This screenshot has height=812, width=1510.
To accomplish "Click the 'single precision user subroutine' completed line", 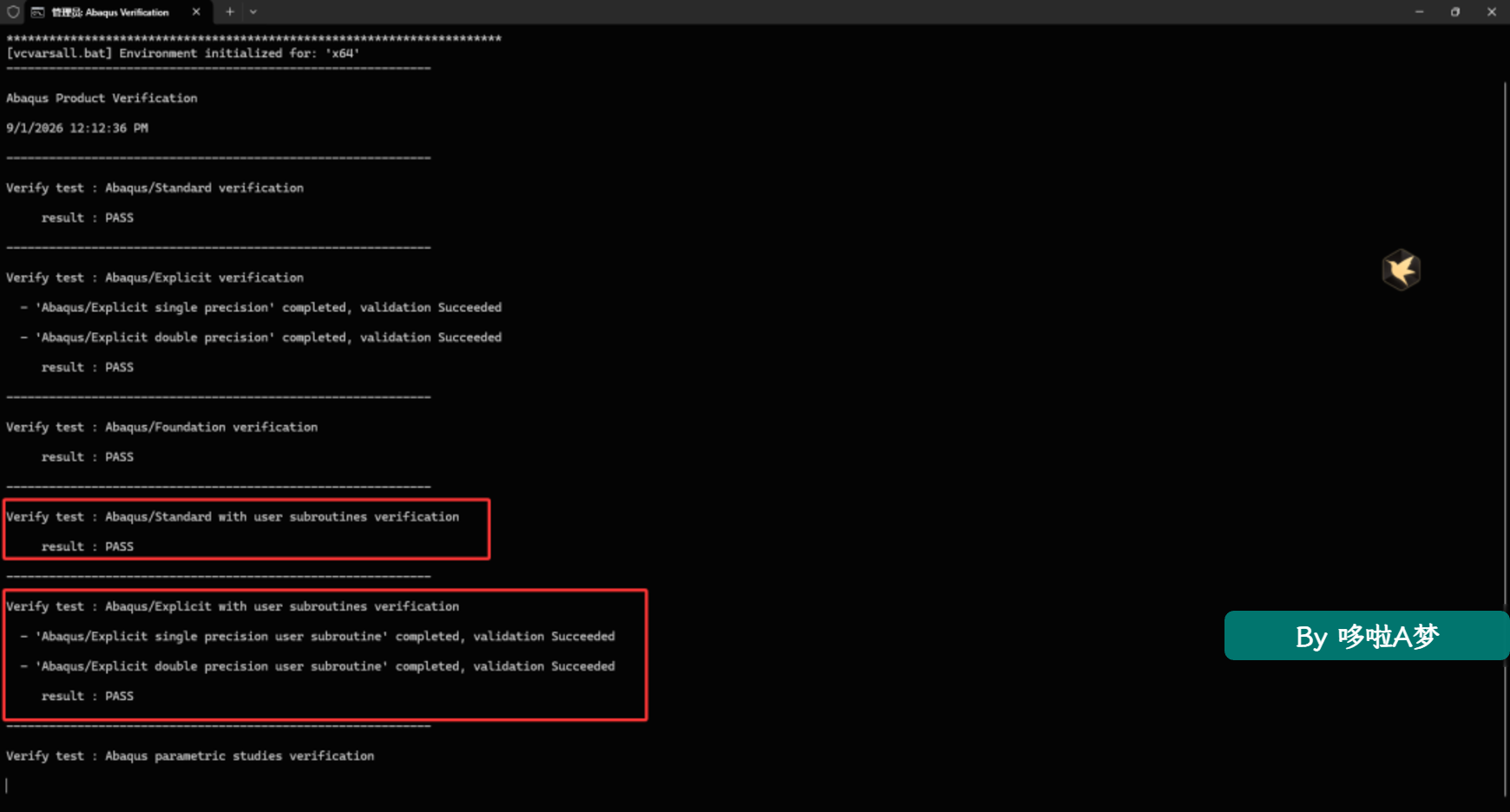I will [x=318, y=636].
